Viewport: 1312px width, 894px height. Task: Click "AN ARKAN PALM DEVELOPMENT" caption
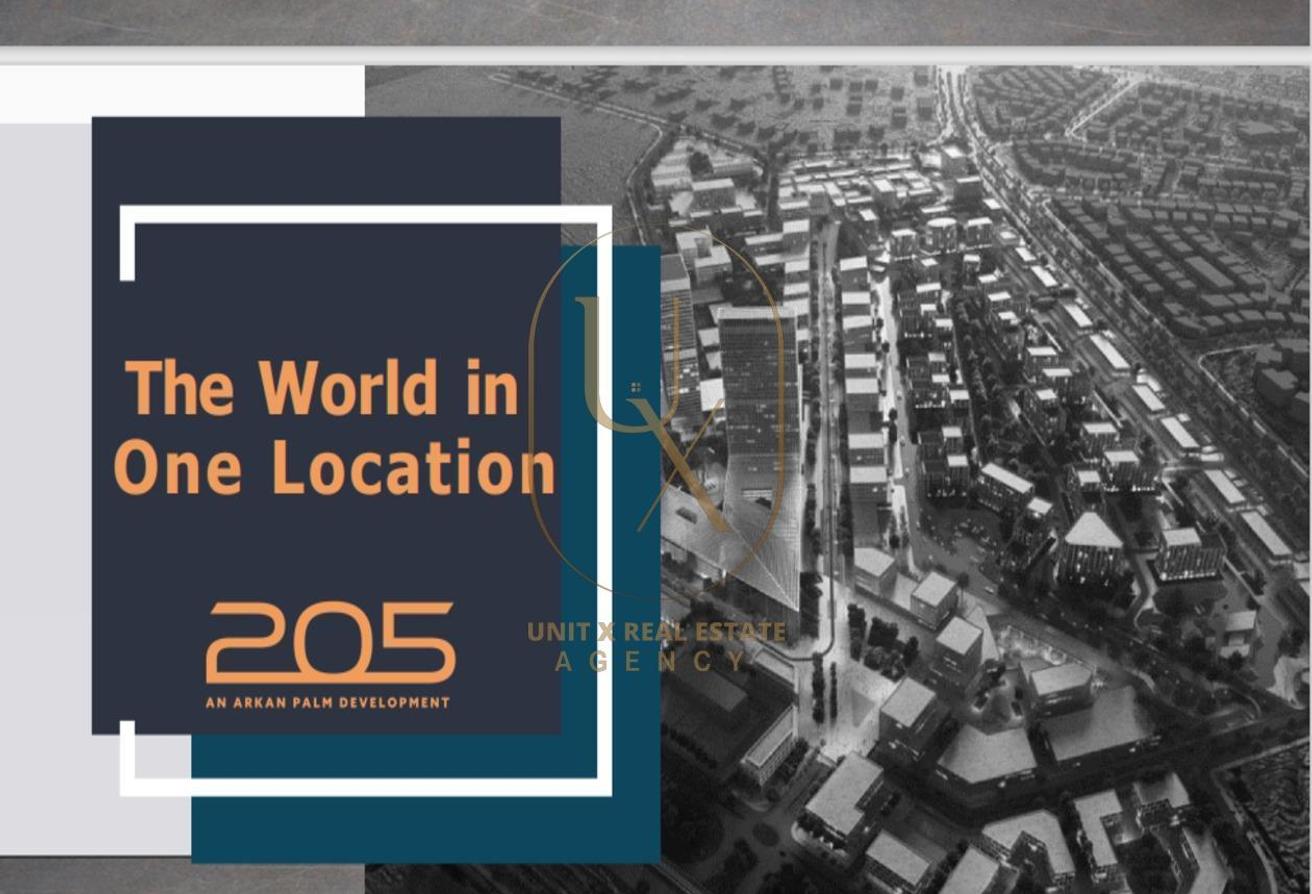pos(328,703)
